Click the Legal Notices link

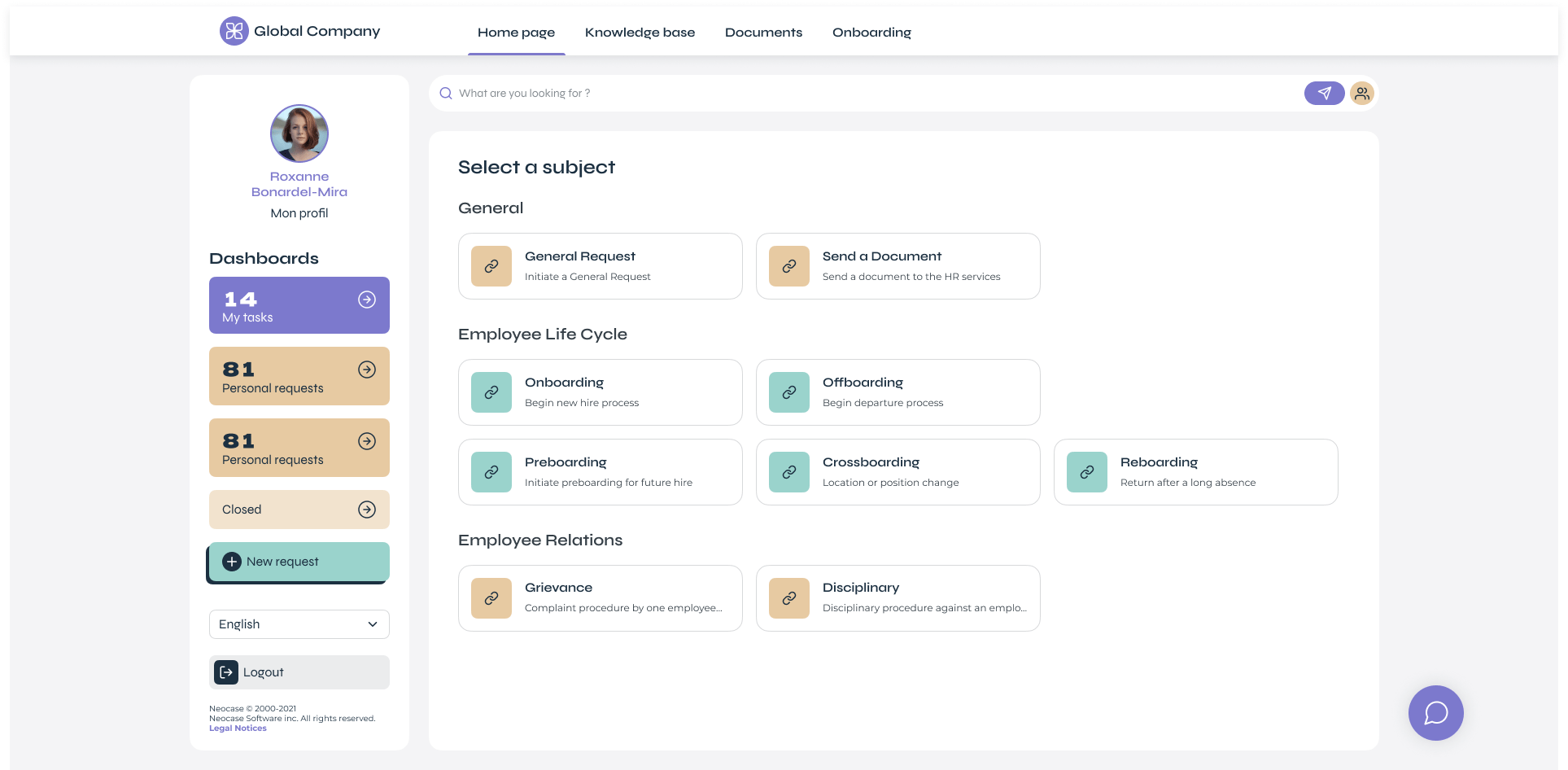(237, 728)
